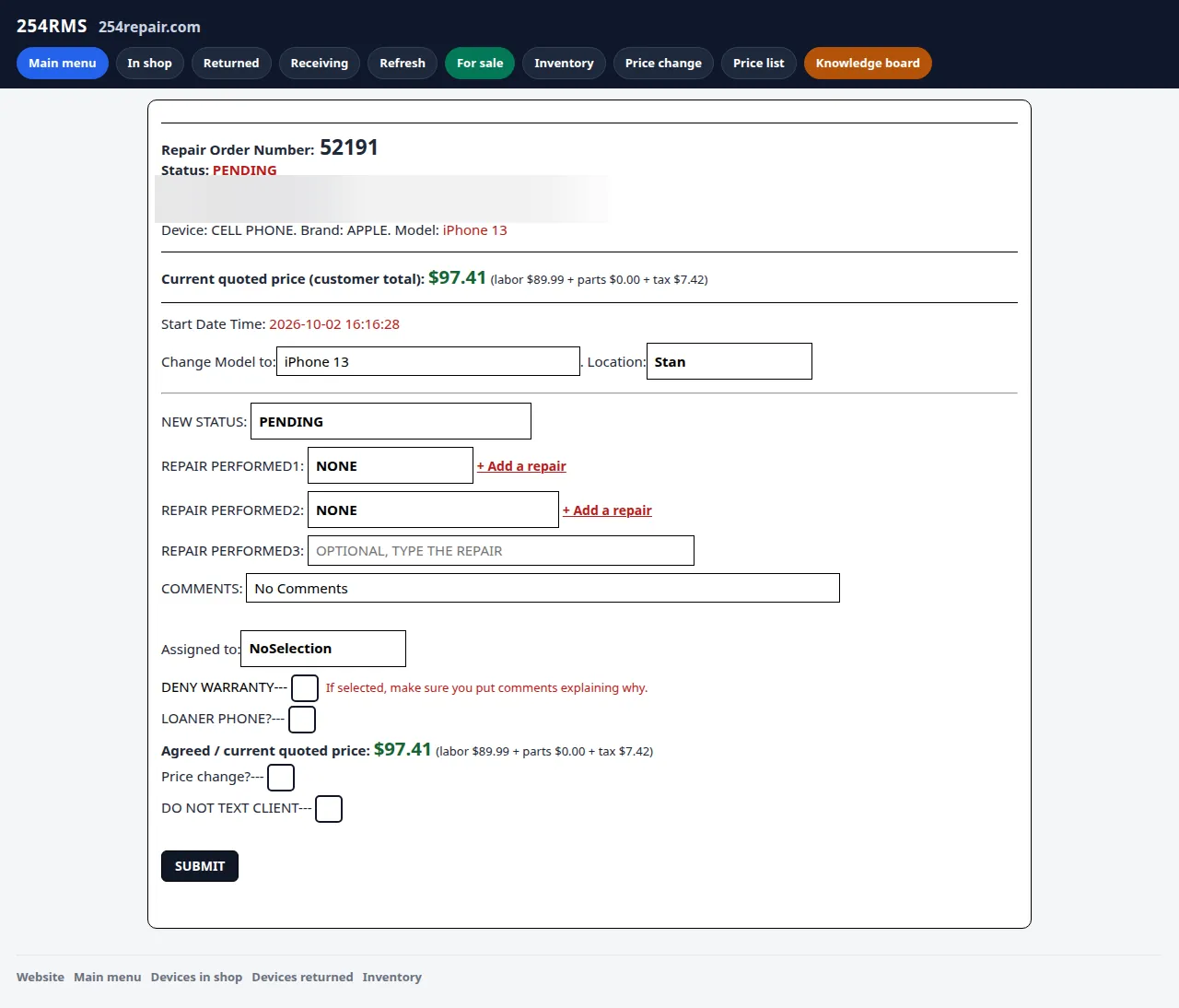The width and height of the screenshot is (1179, 1008).
Task: Enable the LOANER PHONE checkbox
Action: click(x=302, y=720)
